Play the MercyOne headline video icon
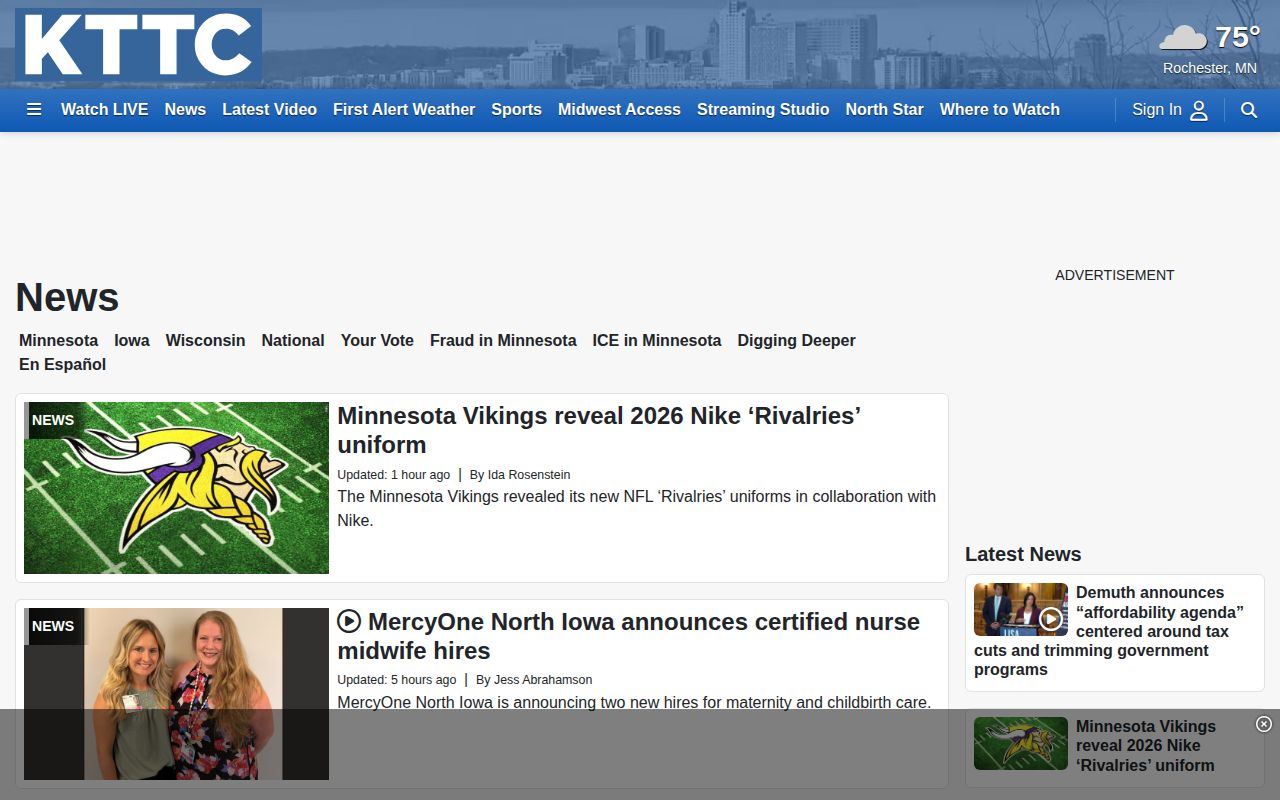 click(x=349, y=622)
